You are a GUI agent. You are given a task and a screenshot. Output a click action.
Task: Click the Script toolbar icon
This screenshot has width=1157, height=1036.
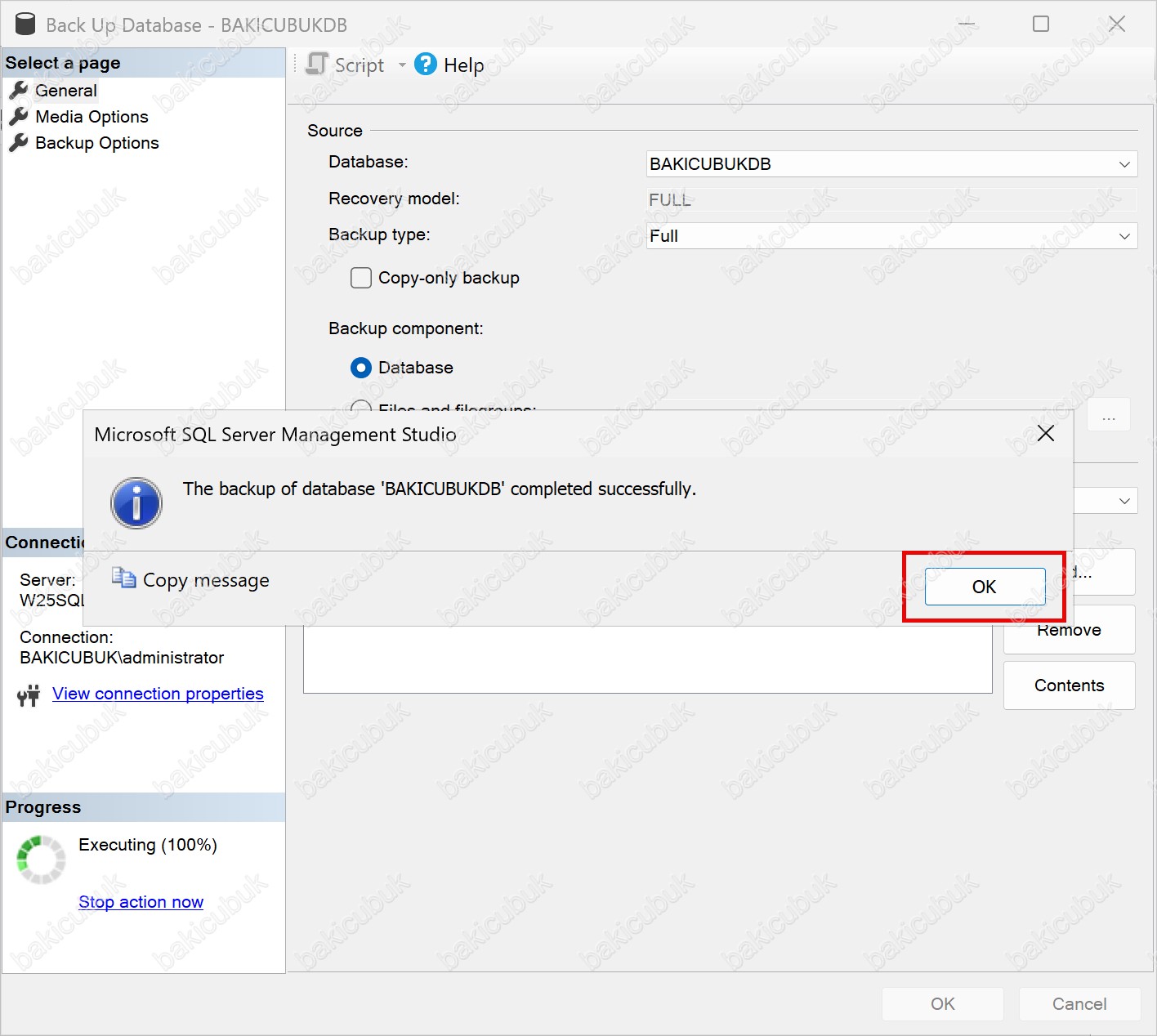[317, 65]
